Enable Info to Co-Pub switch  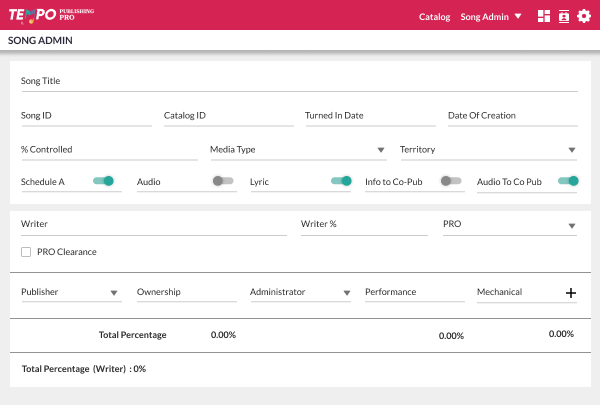[452, 181]
